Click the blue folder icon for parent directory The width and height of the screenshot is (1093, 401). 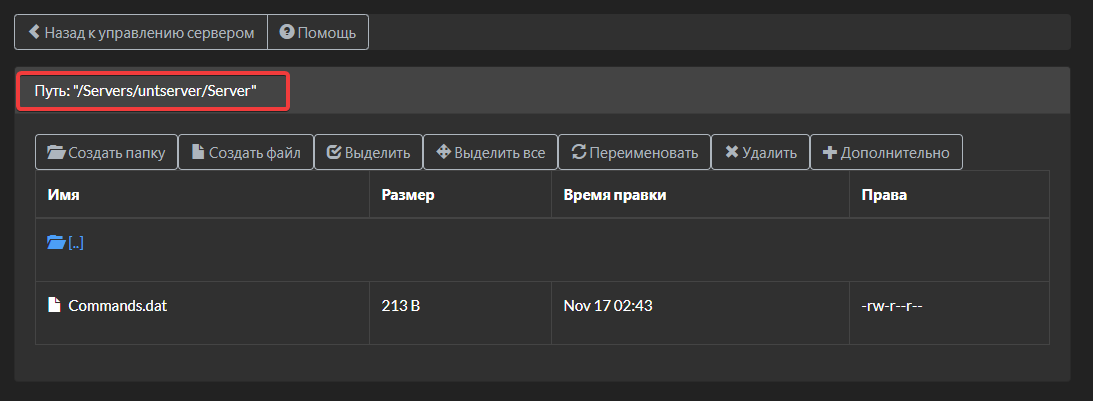point(56,243)
